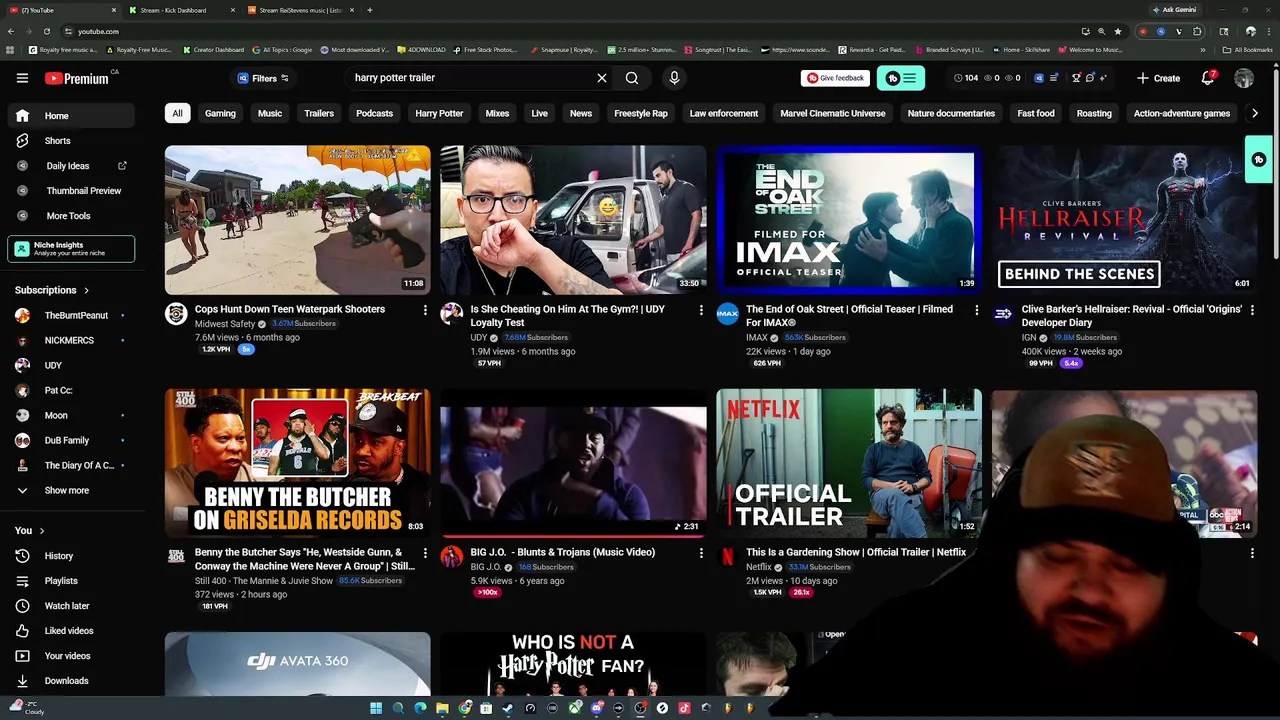This screenshot has width=1280, height=720.
Task: Select the Harry Potter filter chip
Action: [x=439, y=113]
